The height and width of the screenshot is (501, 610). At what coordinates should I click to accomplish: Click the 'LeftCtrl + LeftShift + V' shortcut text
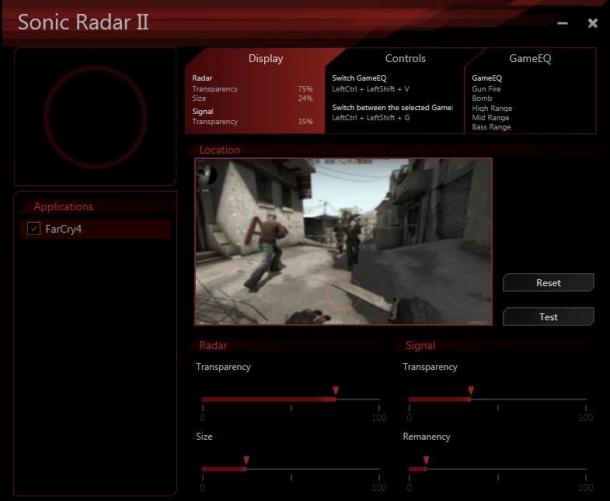pos(370,89)
